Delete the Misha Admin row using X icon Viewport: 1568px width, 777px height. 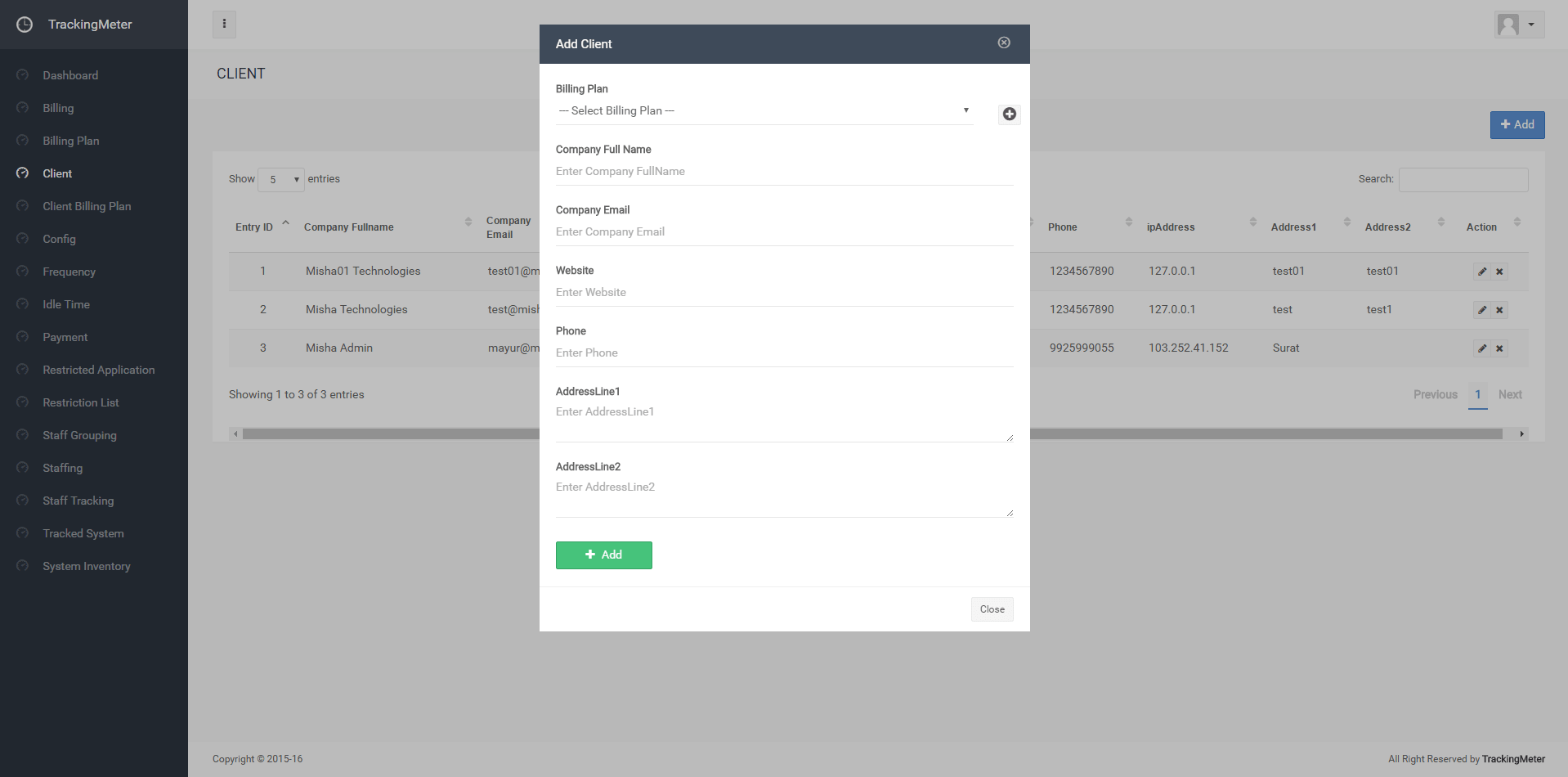(1499, 348)
